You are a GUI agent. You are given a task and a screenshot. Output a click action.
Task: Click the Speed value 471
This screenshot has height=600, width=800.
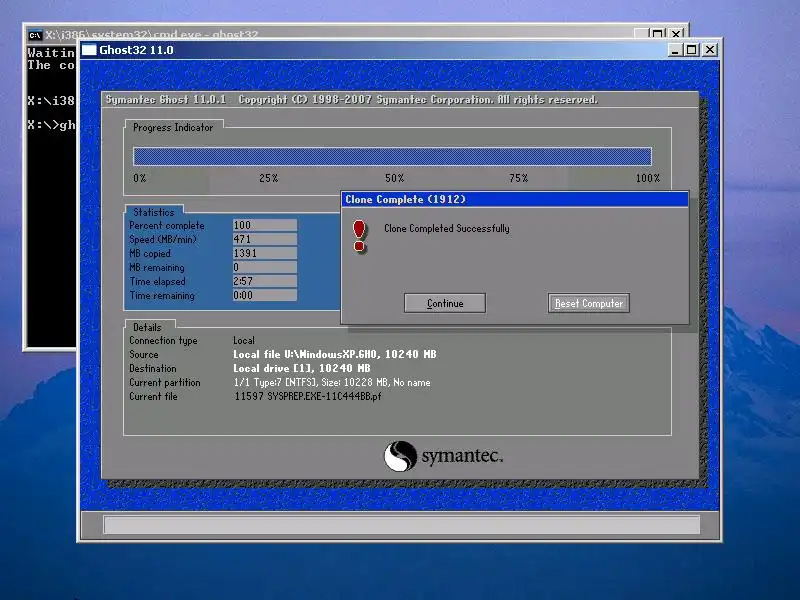[x=264, y=239]
